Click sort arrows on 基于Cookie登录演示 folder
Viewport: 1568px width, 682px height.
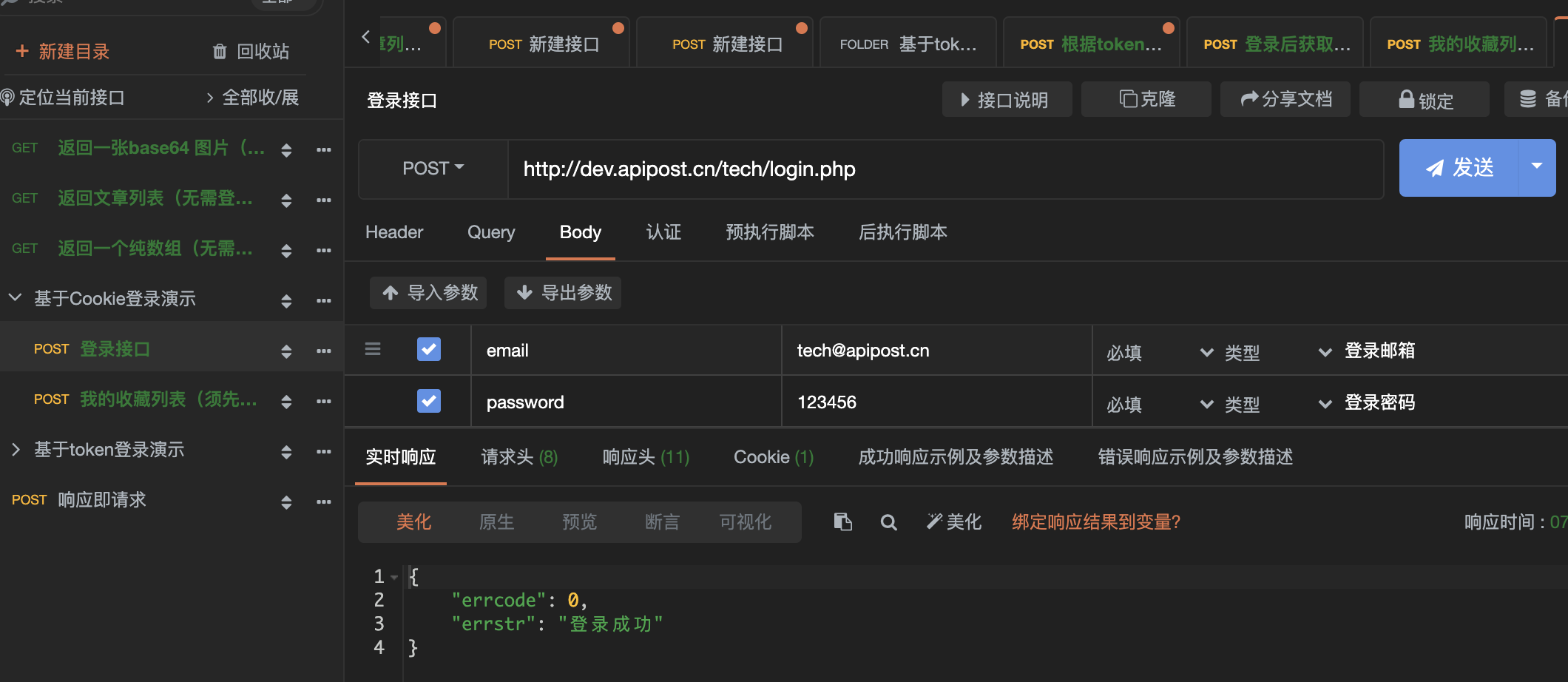tap(286, 301)
